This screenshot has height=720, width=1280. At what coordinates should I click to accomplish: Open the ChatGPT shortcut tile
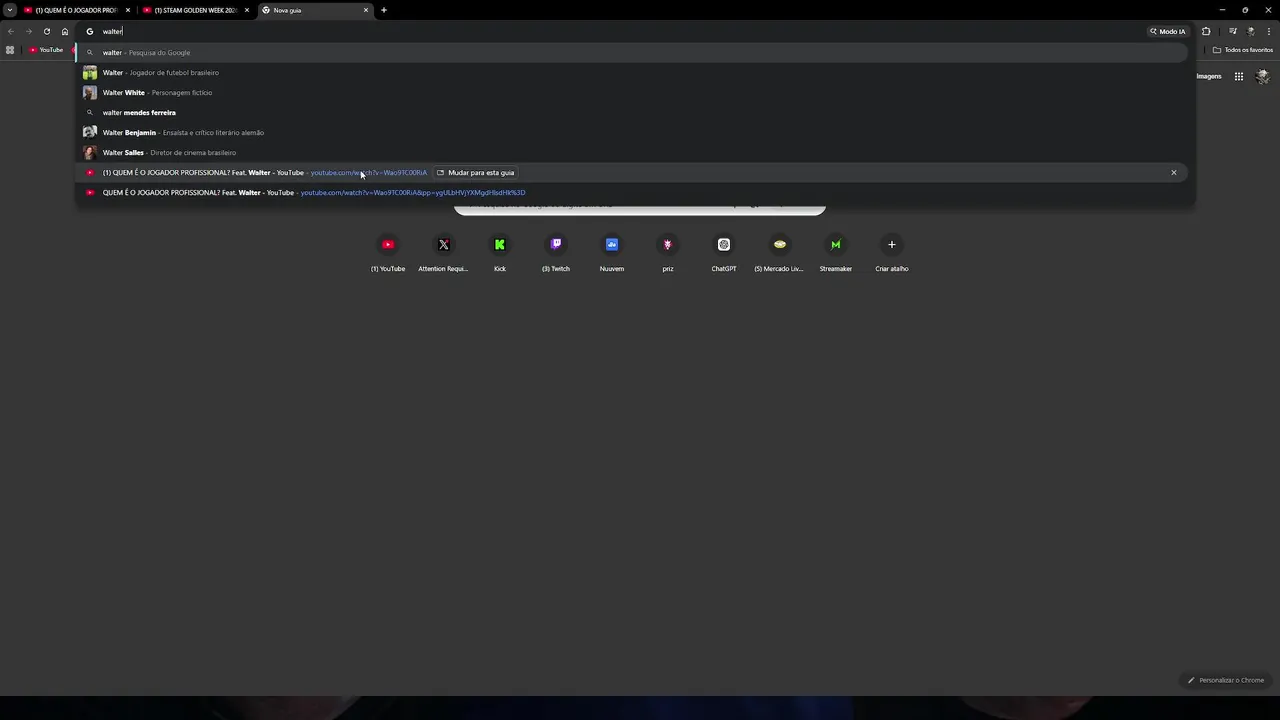point(724,253)
